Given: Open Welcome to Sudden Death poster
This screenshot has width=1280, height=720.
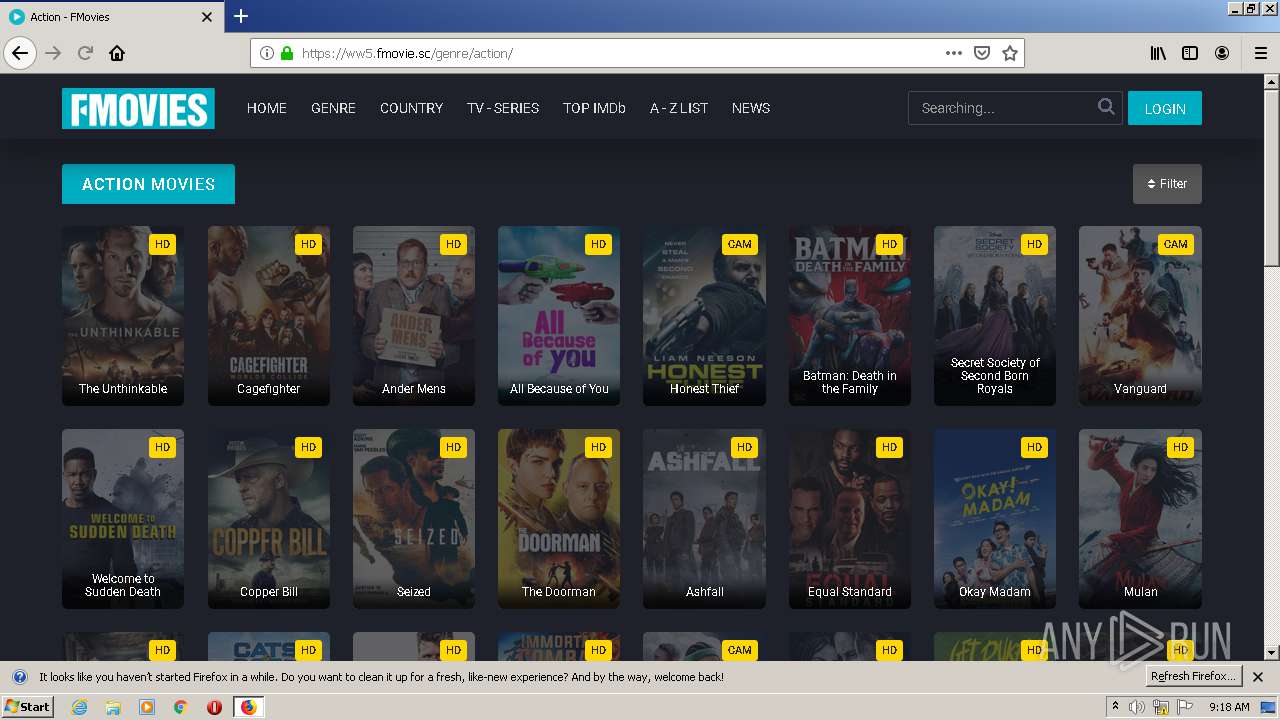Looking at the screenshot, I should pos(123,519).
